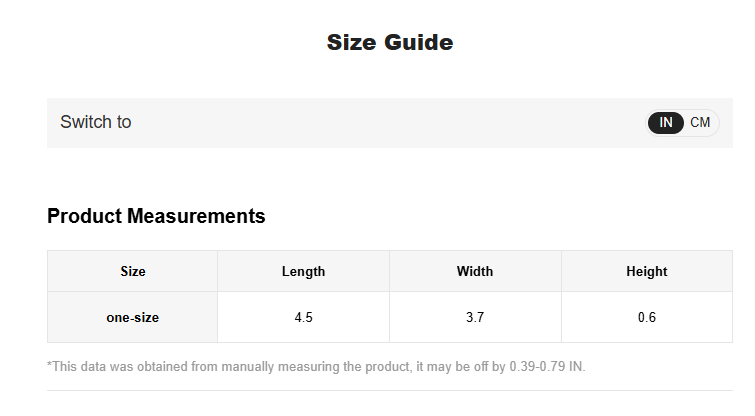Screen dimensions: 755x416
Task: Click the manual measurement disclaimer note
Action: [316, 367]
